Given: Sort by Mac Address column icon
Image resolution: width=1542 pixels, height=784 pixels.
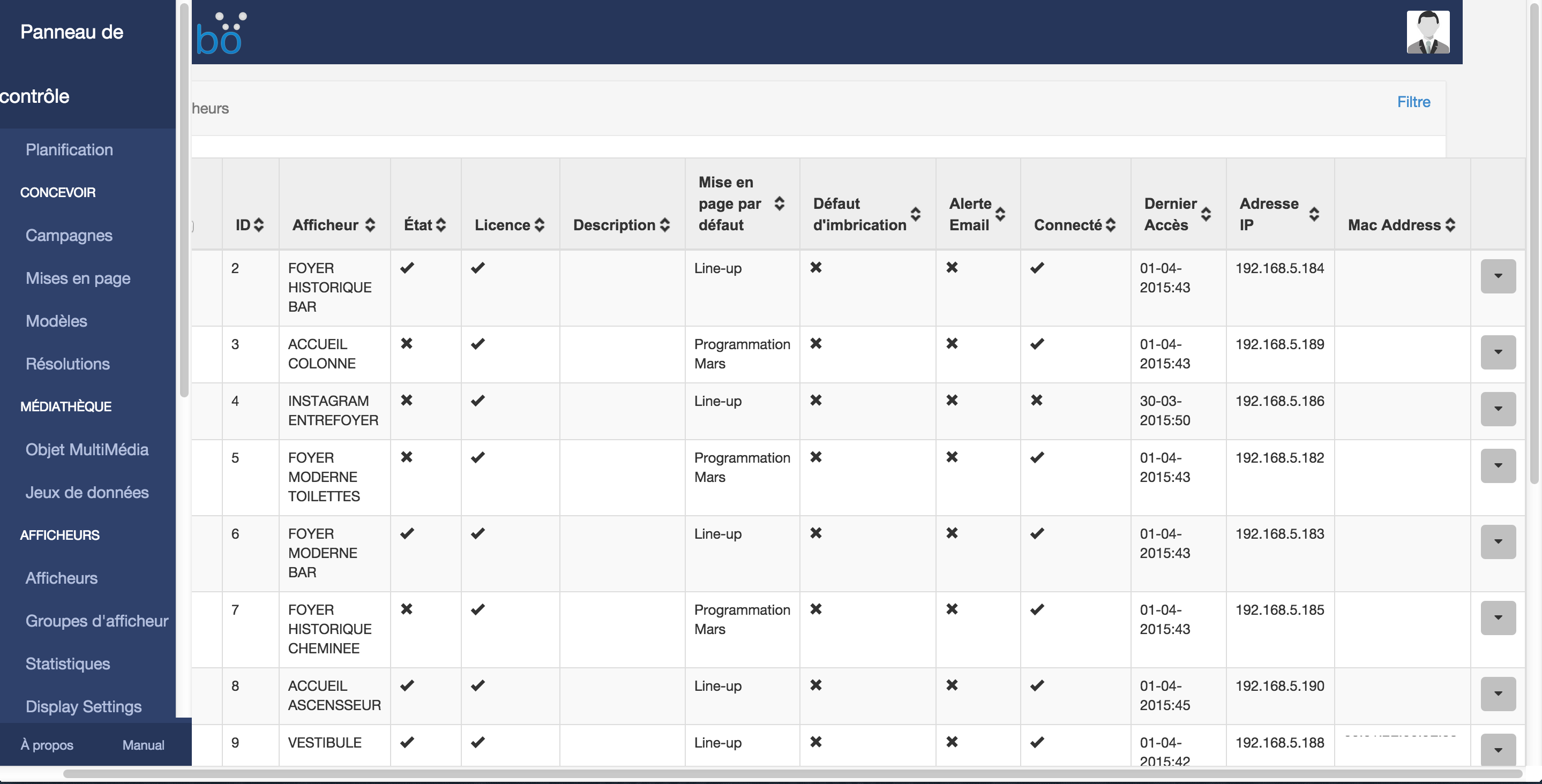Looking at the screenshot, I should (1450, 225).
